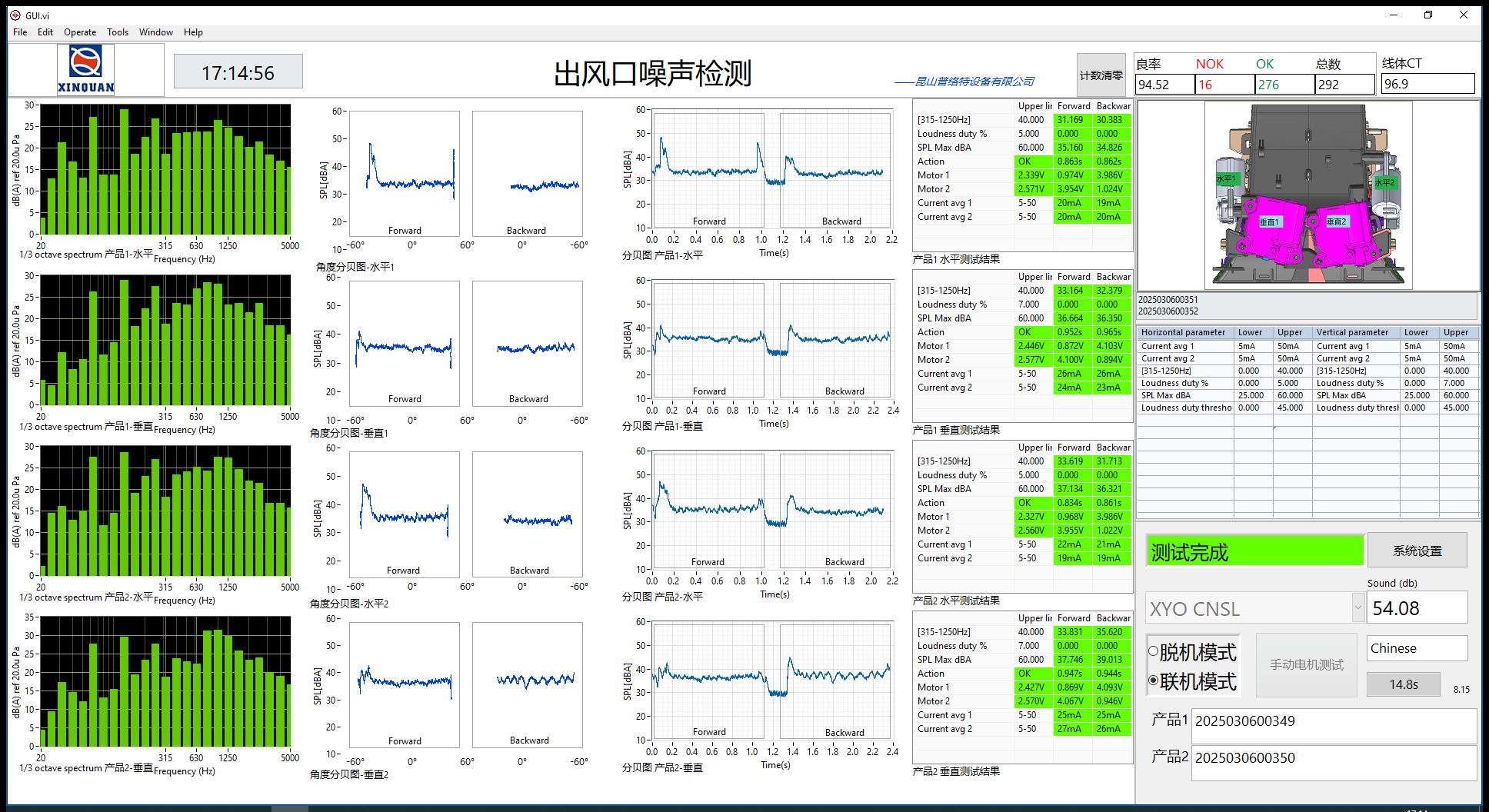Viewport: 1489px width, 812px height.
Task: Click the 垂直2 magenta actuator label
Action: (1336, 221)
